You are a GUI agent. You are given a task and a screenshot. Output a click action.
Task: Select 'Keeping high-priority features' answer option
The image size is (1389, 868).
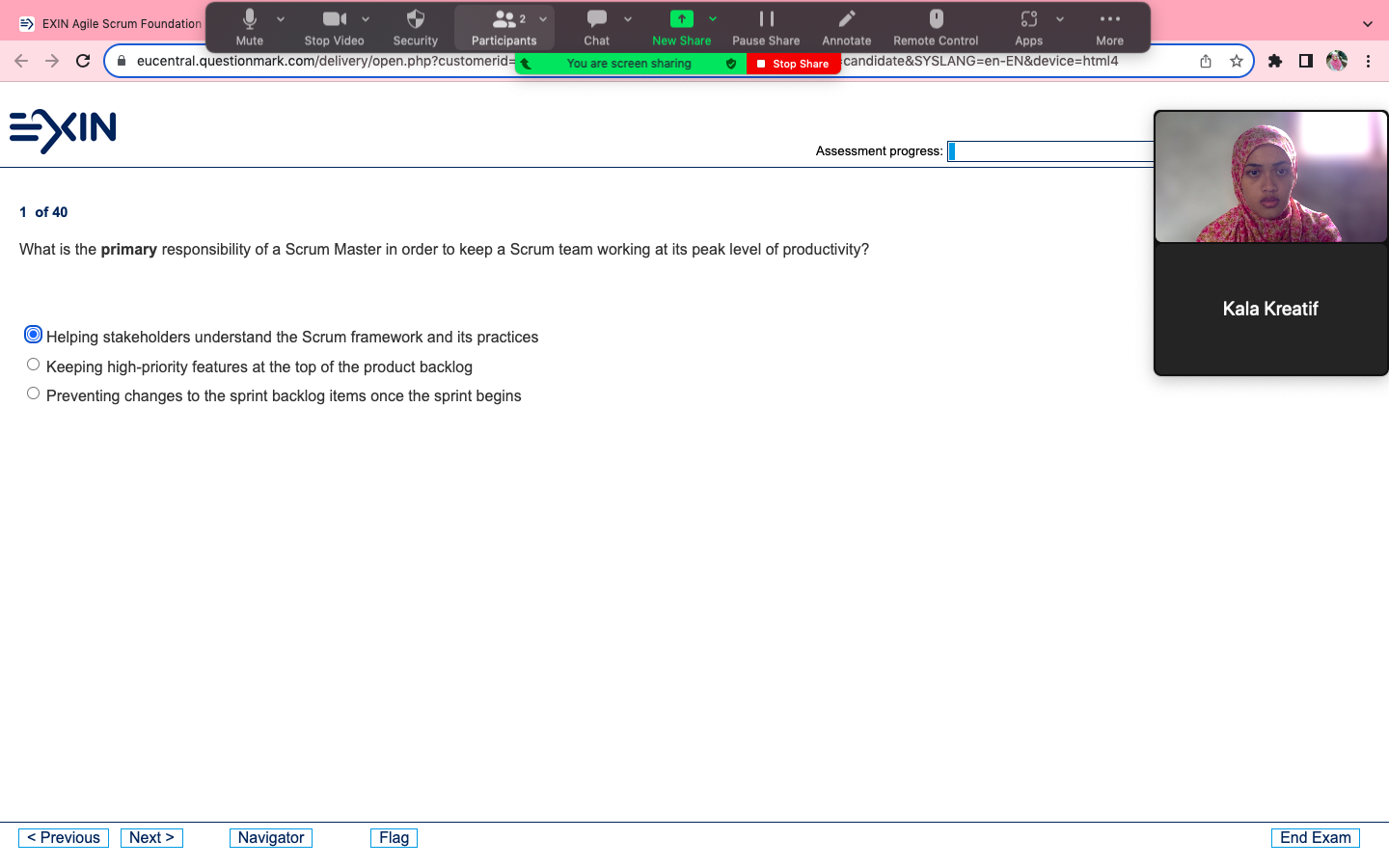click(34, 365)
